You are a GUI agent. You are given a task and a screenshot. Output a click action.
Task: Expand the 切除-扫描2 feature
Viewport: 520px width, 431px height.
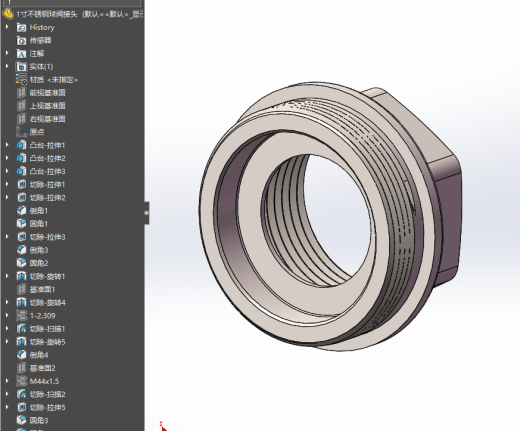click(x=7, y=394)
